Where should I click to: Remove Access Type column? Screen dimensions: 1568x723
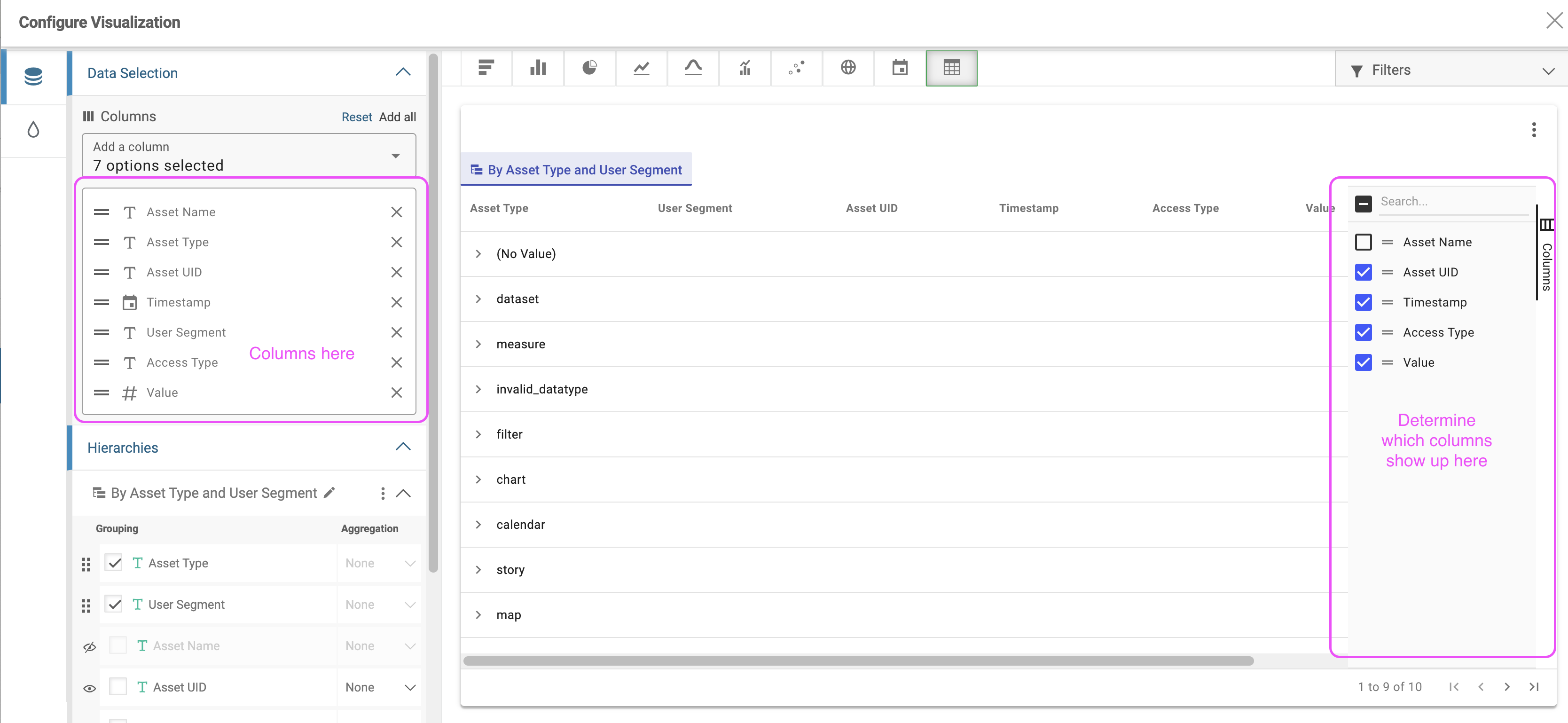point(397,363)
